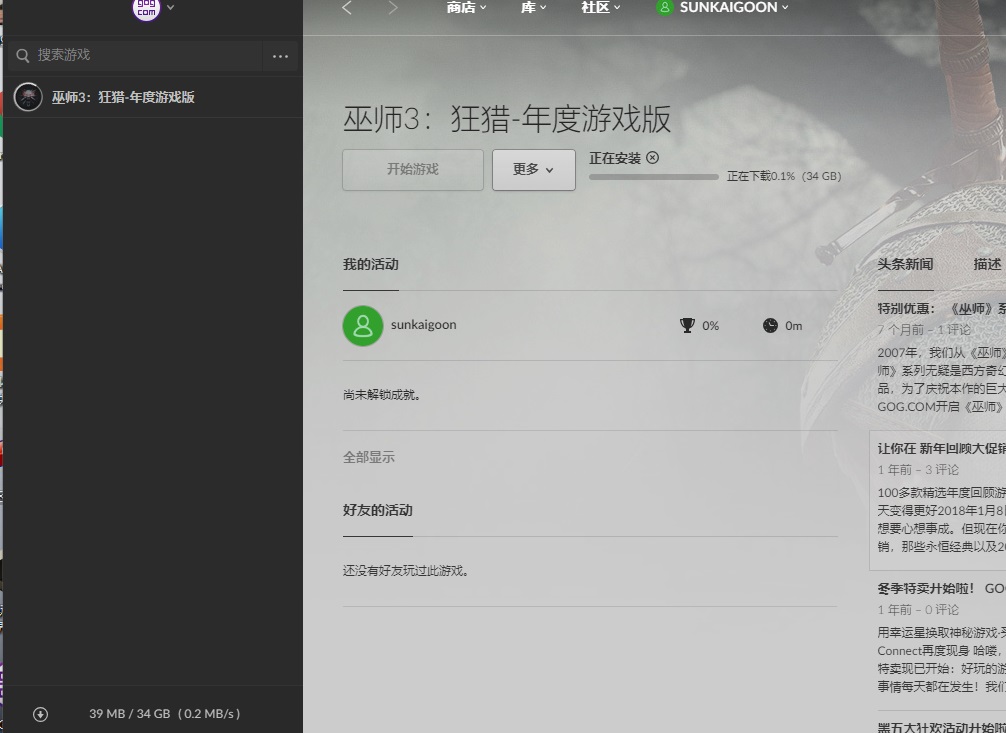The width and height of the screenshot is (1006, 733).
Task: Open the 更多 dropdown button
Action: click(534, 169)
